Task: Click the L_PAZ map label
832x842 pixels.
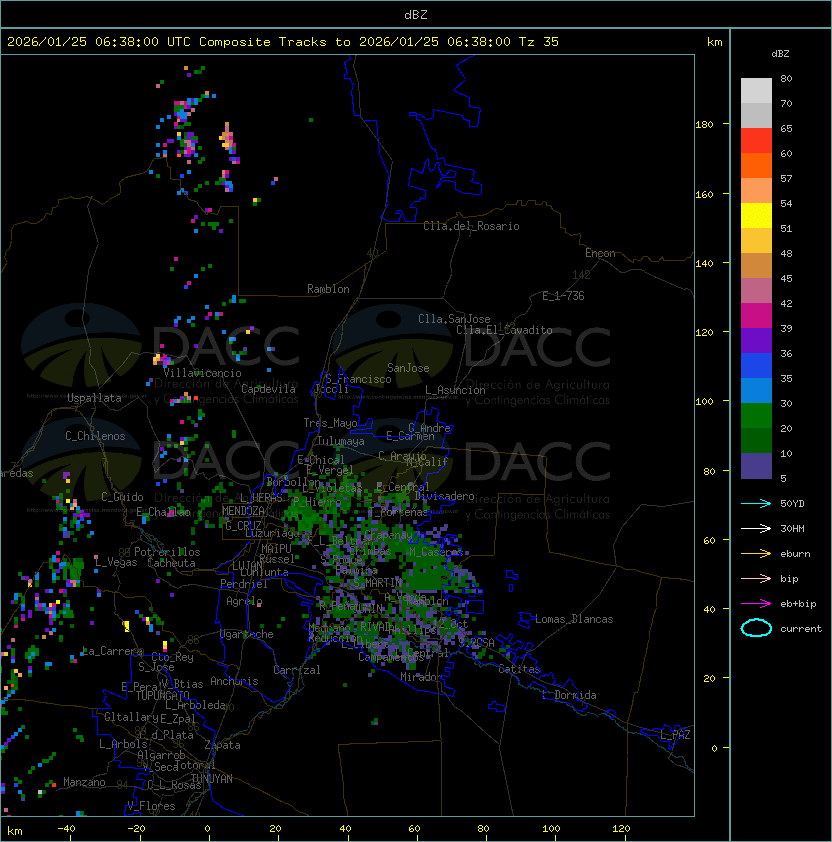Action: pos(675,735)
